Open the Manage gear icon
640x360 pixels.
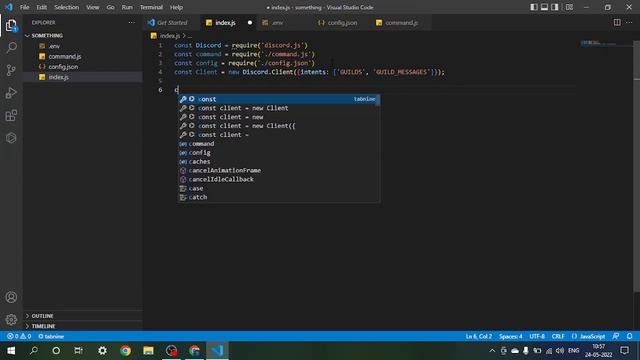pyautogui.click(x=11, y=319)
